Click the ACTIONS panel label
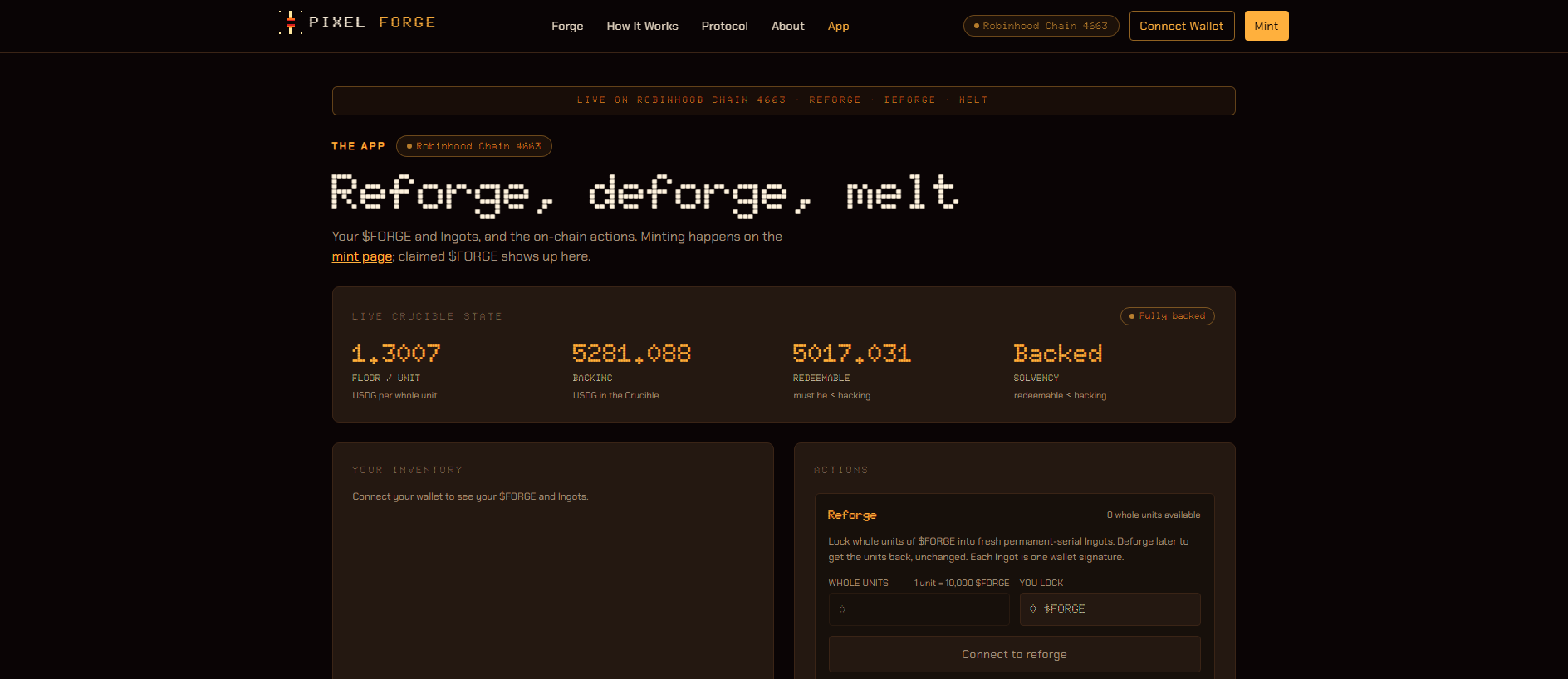Viewport: 1568px width, 679px height. [840, 470]
